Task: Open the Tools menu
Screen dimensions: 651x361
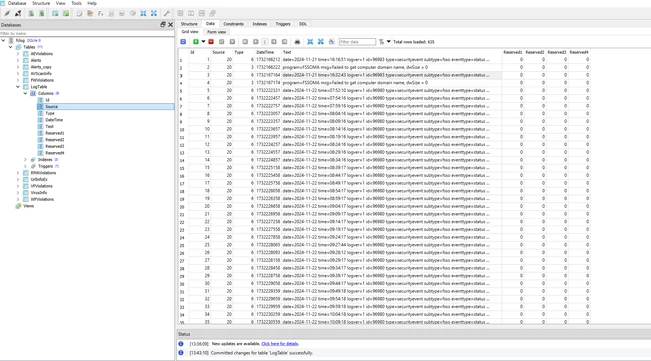Action: click(x=76, y=3)
